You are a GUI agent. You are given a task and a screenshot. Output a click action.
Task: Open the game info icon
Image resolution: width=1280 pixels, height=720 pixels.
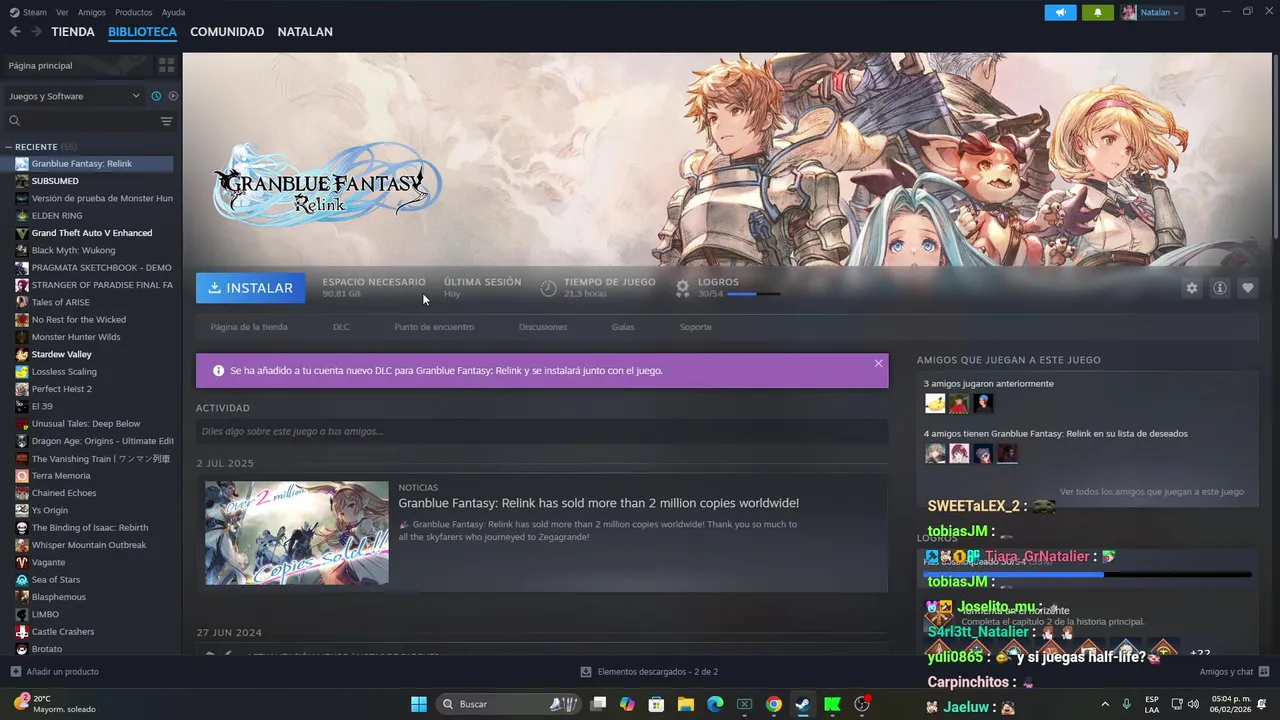(1220, 288)
